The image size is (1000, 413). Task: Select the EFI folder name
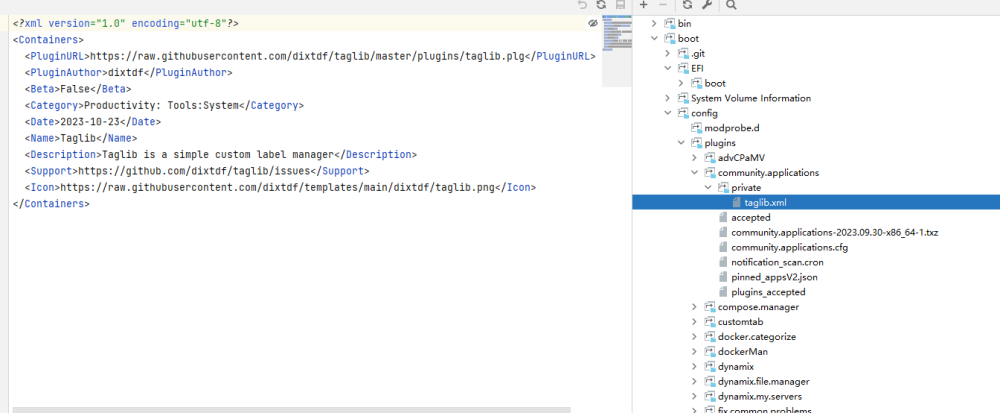point(698,68)
